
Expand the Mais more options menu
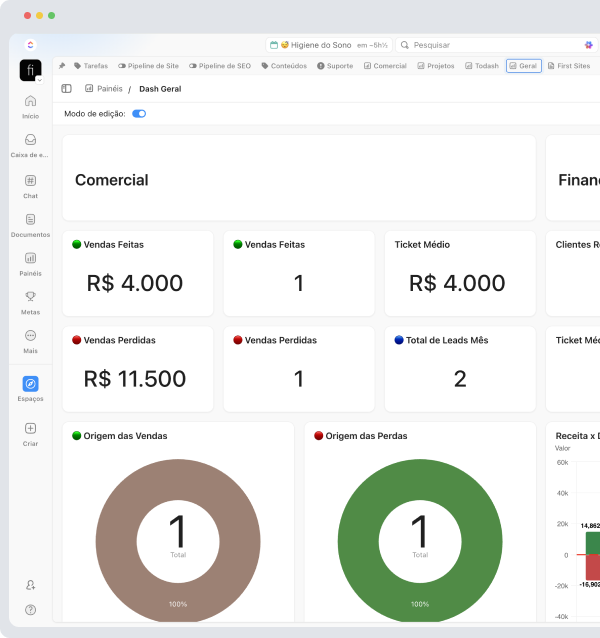30,336
